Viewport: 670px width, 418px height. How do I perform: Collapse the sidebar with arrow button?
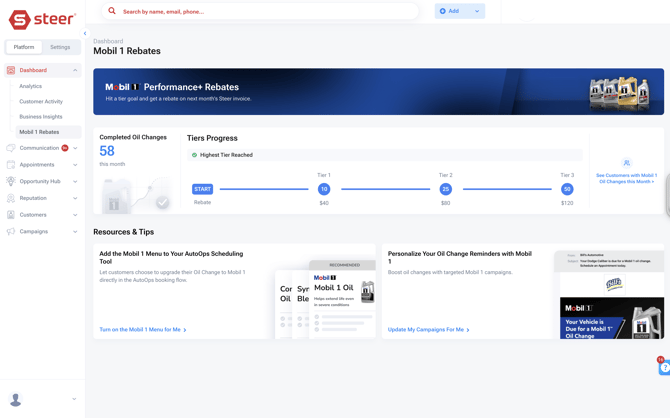[x=85, y=33]
